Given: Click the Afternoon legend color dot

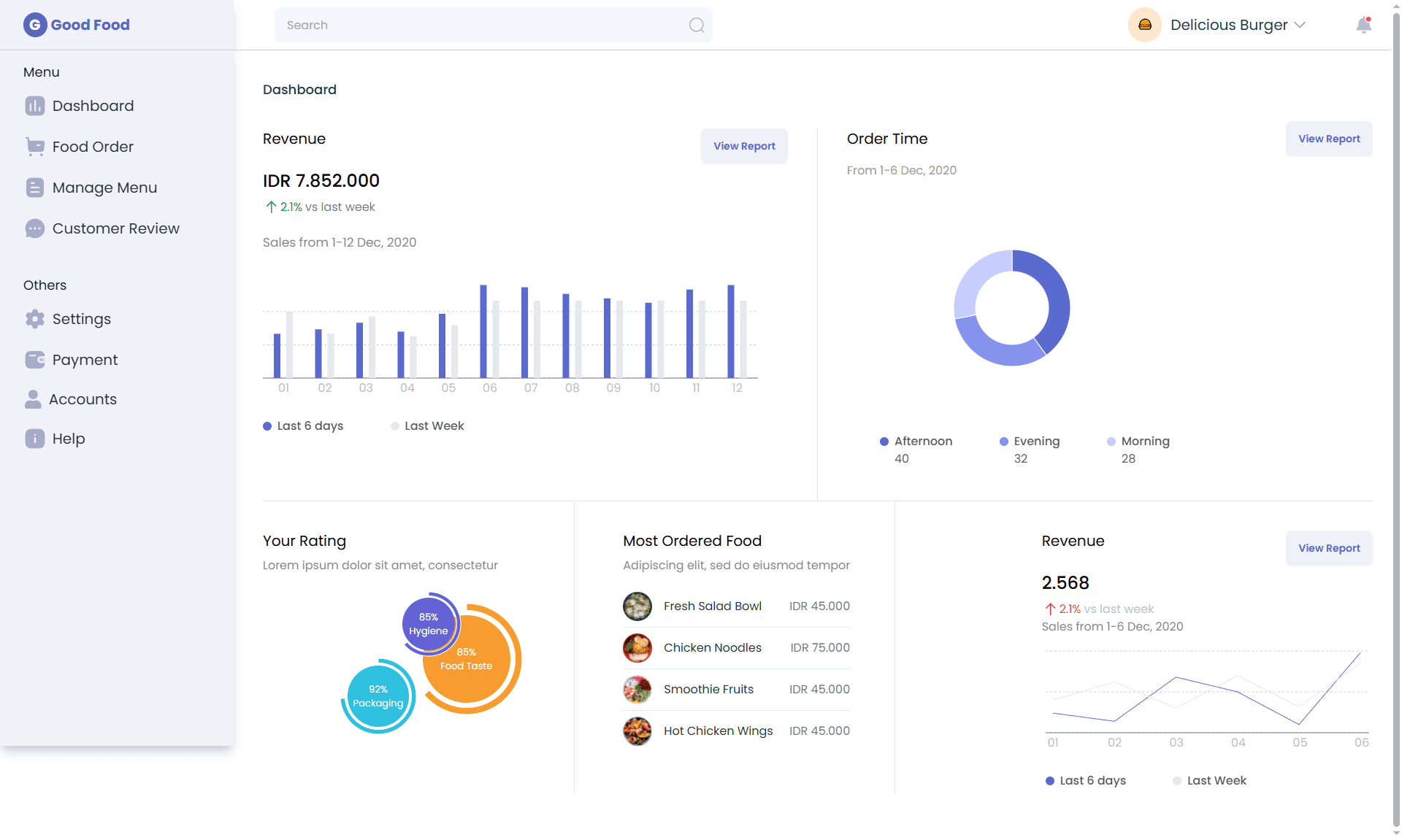Looking at the screenshot, I should point(884,442).
